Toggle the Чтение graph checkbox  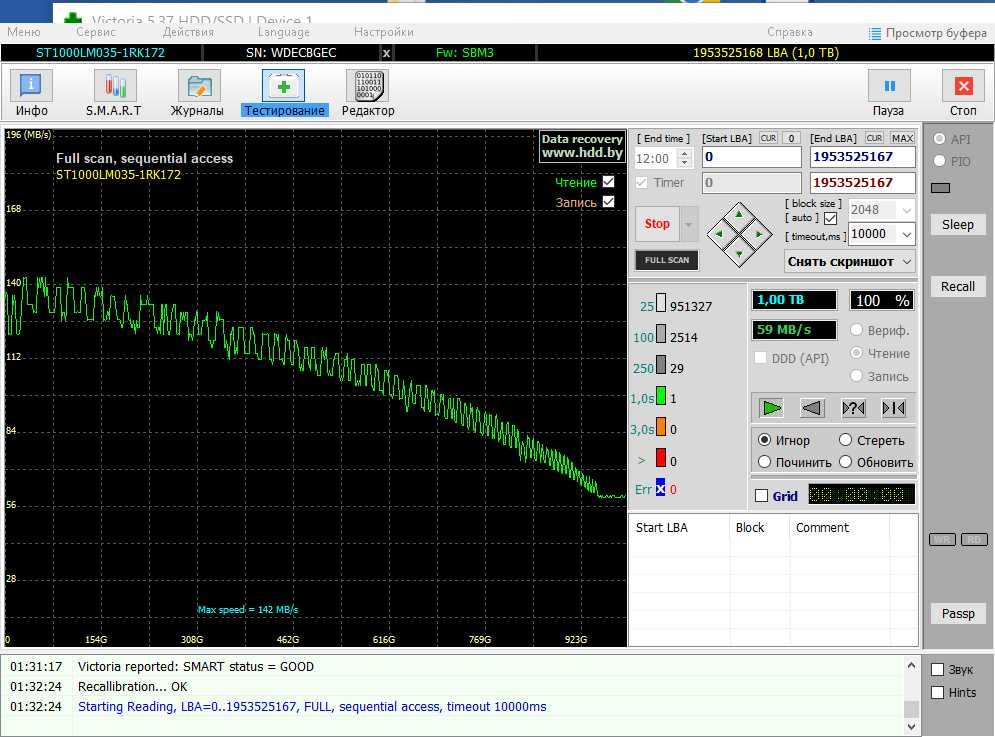[x=609, y=182]
